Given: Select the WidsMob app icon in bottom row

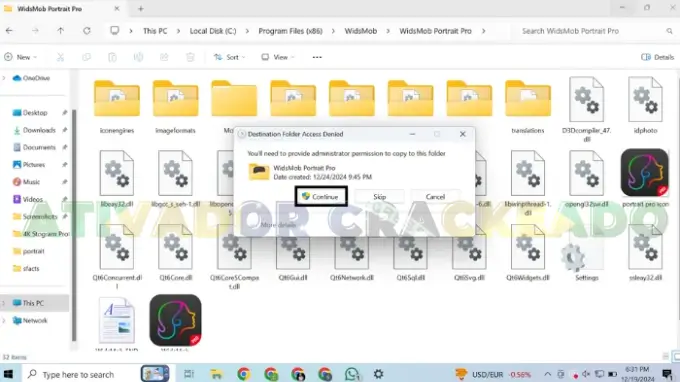Looking at the screenshot, I should pos(175,322).
